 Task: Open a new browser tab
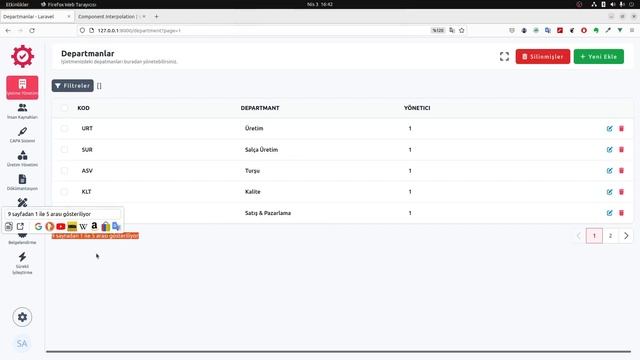(x=156, y=17)
